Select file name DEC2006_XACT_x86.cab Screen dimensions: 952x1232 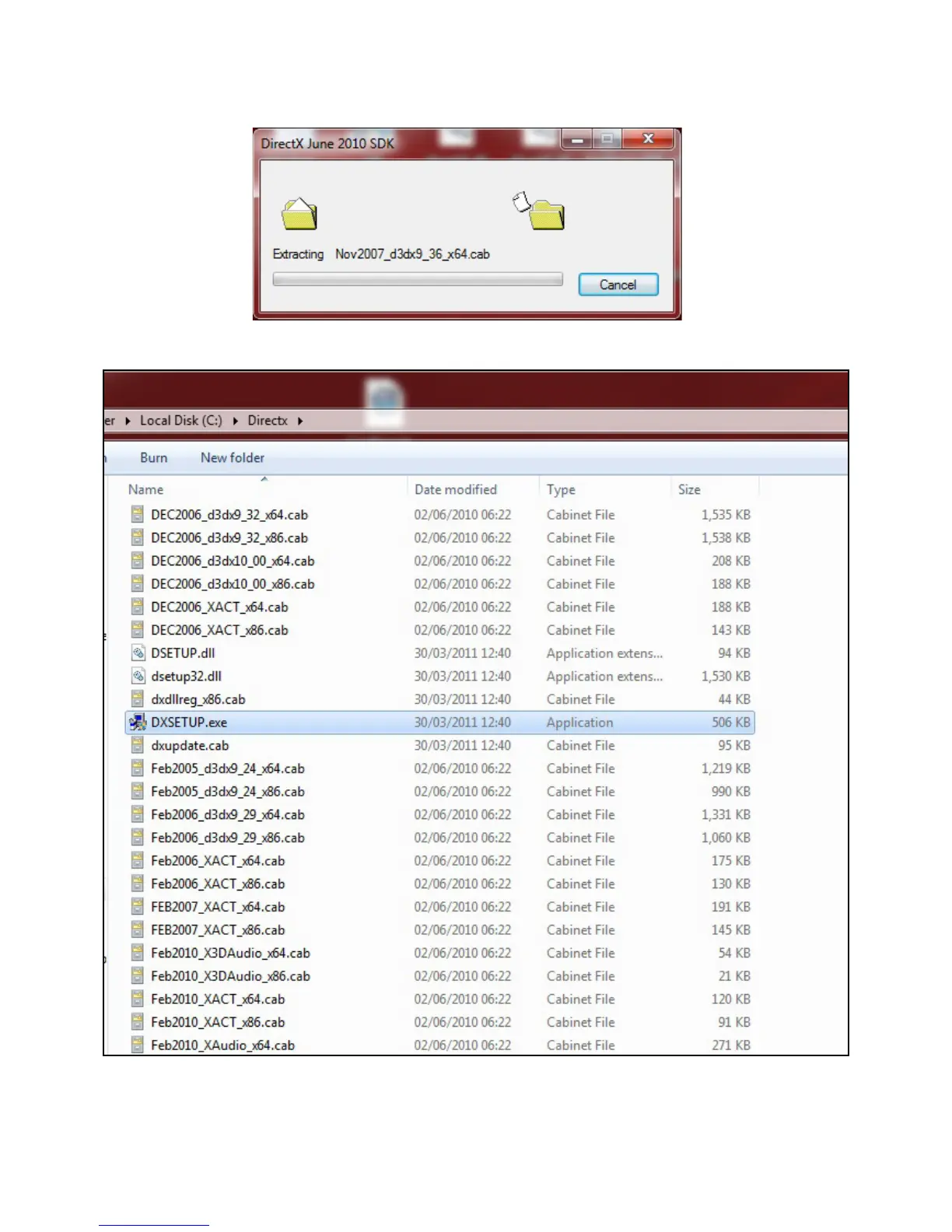(219, 630)
